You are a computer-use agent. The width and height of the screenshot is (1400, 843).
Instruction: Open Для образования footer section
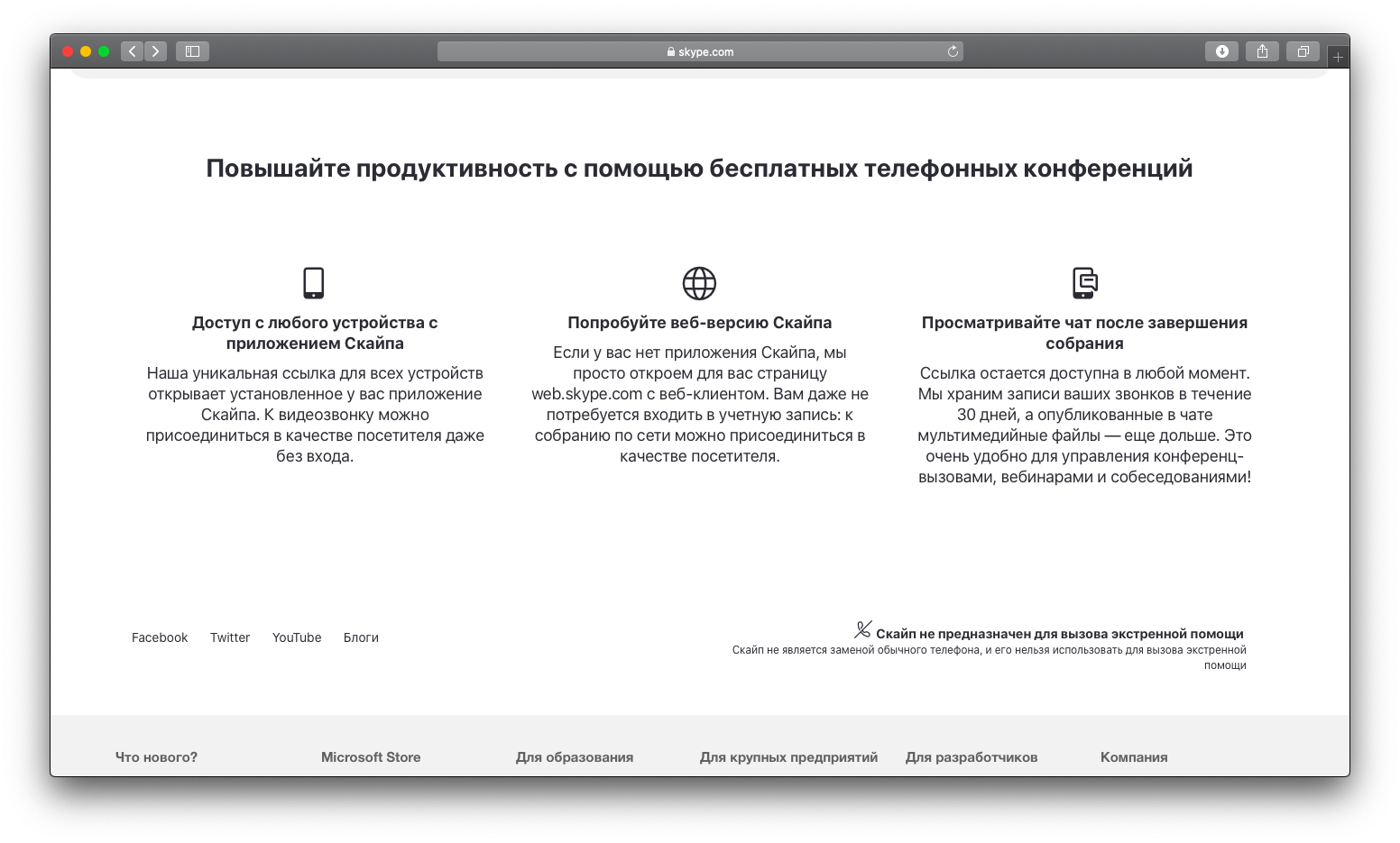point(575,757)
